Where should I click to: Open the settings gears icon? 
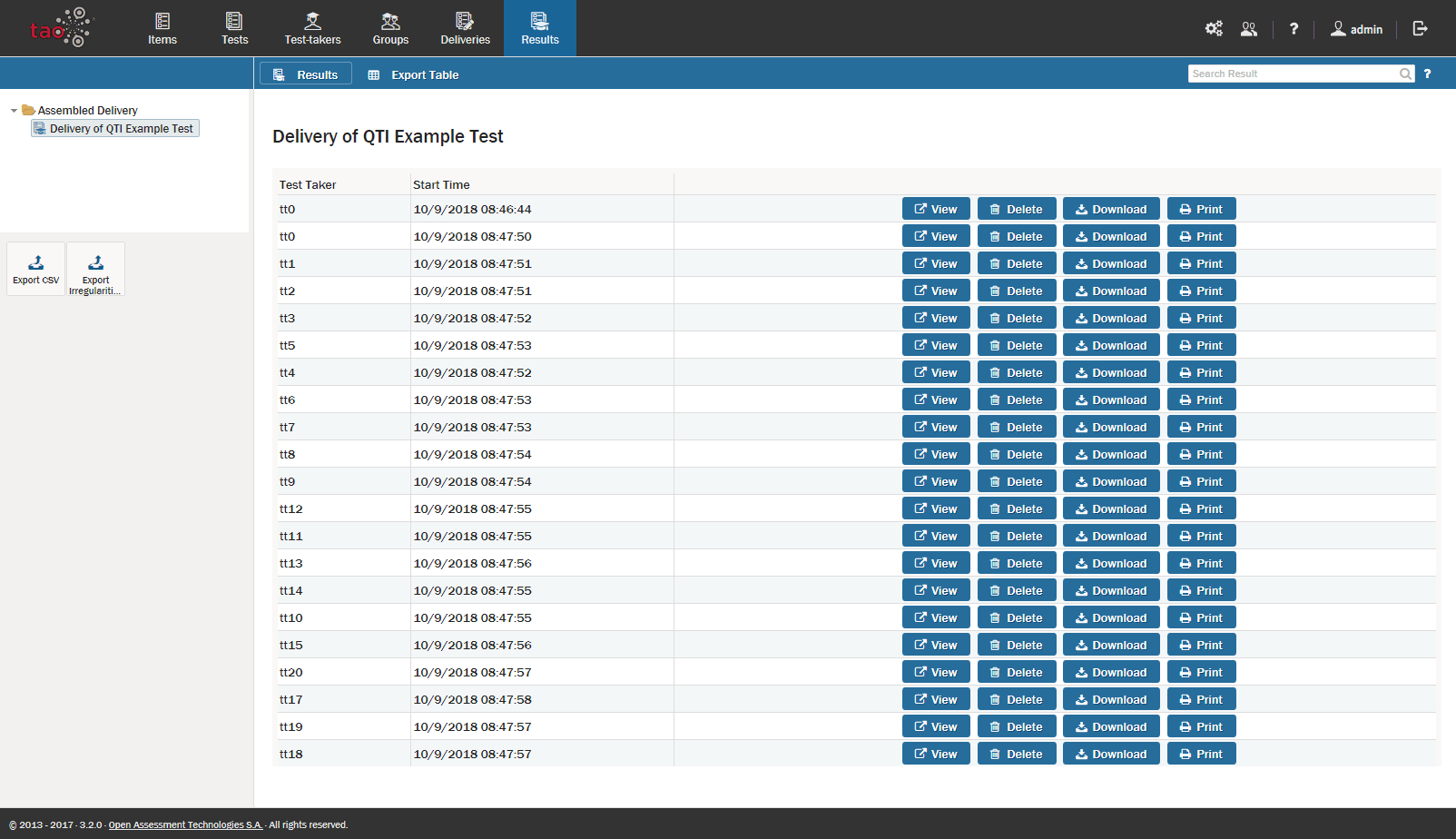point(1213,29)
